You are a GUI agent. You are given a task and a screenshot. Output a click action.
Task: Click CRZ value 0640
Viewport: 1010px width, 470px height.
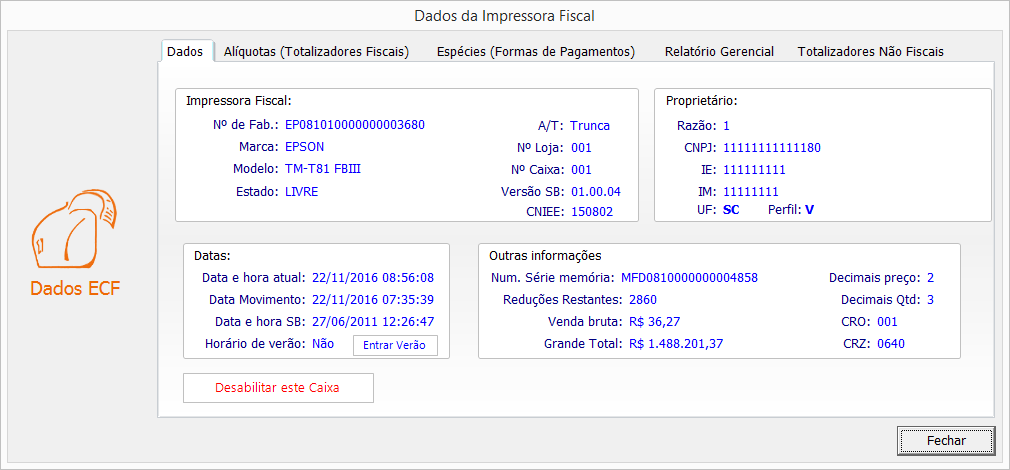[891, 344]
